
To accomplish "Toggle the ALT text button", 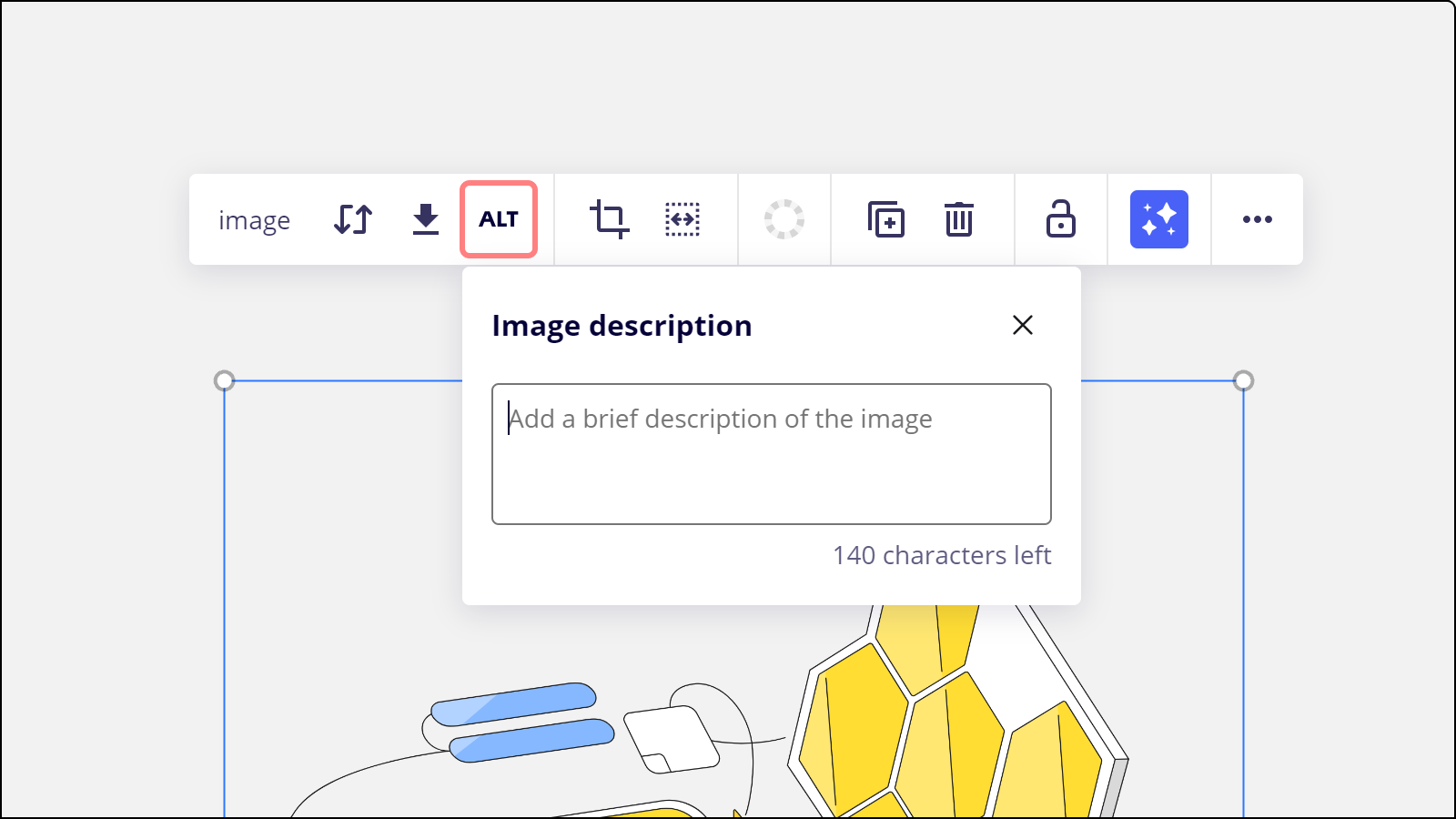I will click(499, 219).
